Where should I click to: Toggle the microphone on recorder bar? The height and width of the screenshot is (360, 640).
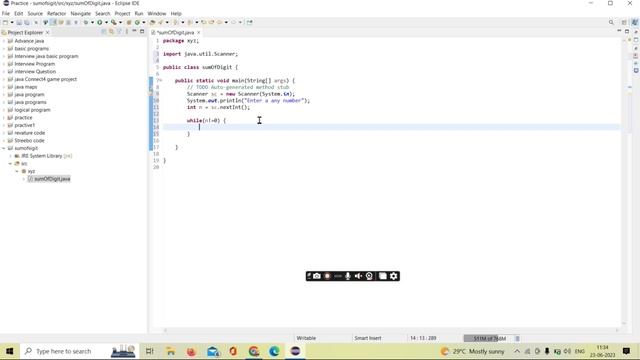(348, 276)
